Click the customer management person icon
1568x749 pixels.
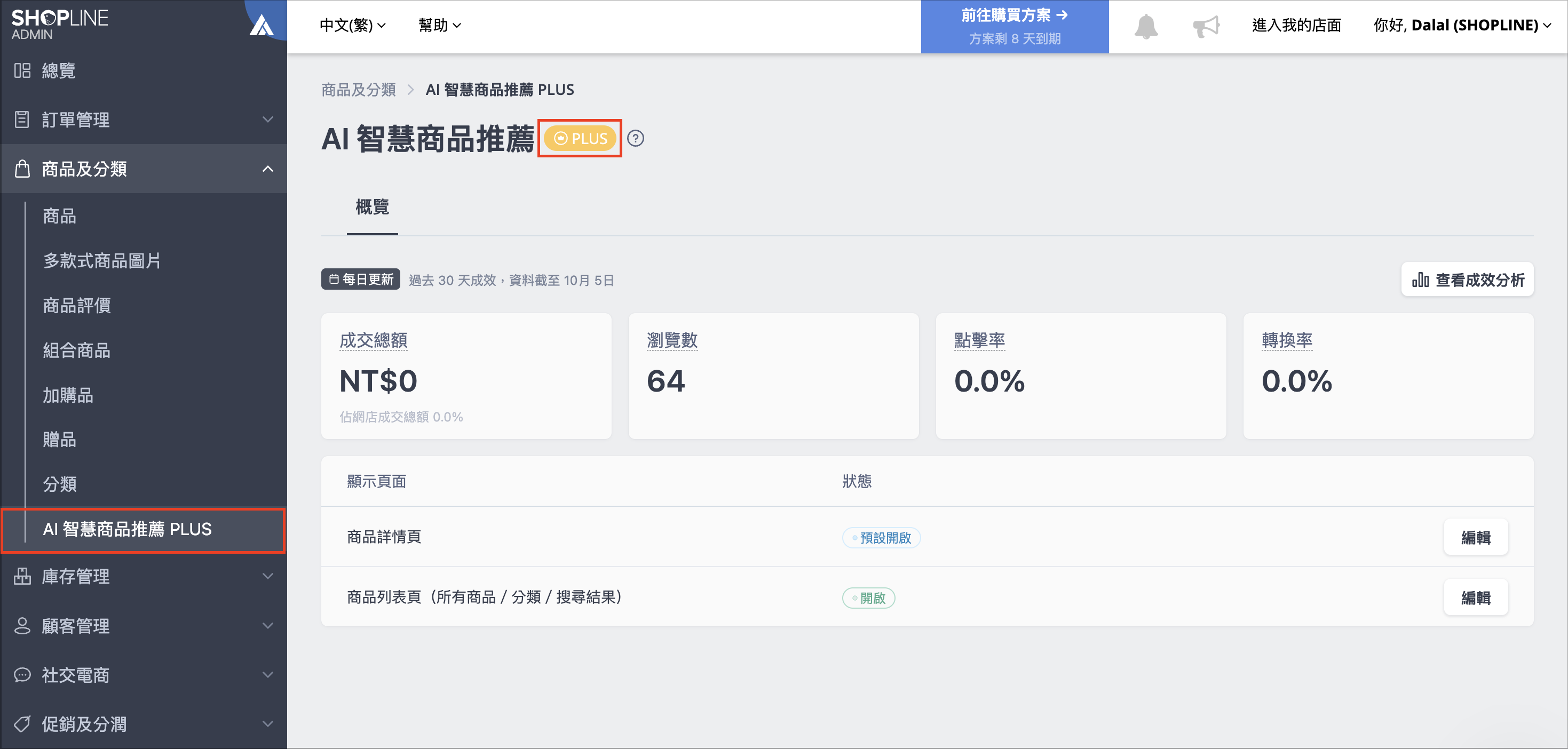coord(22,625)
